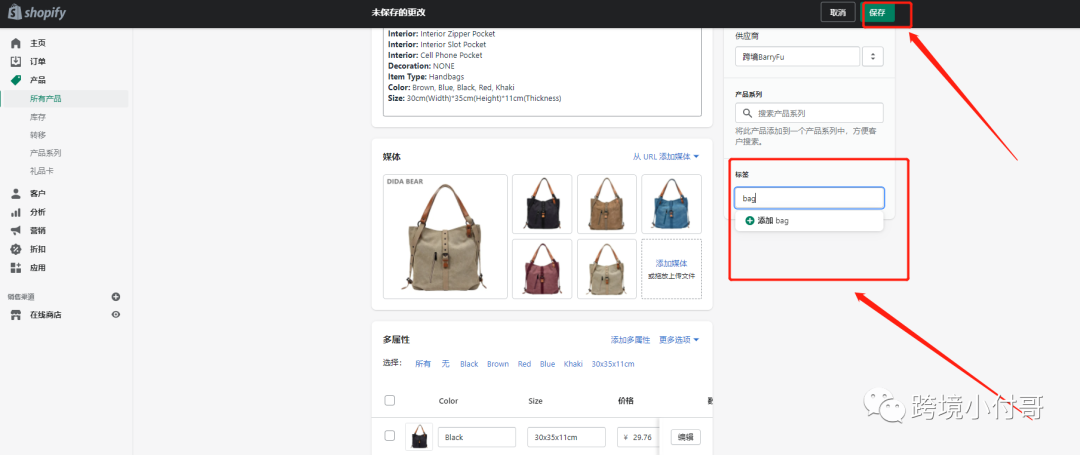Select Khaki variants filter
Image resolution: width=1080 pixels, height=455 pixels.
[573, 364]
